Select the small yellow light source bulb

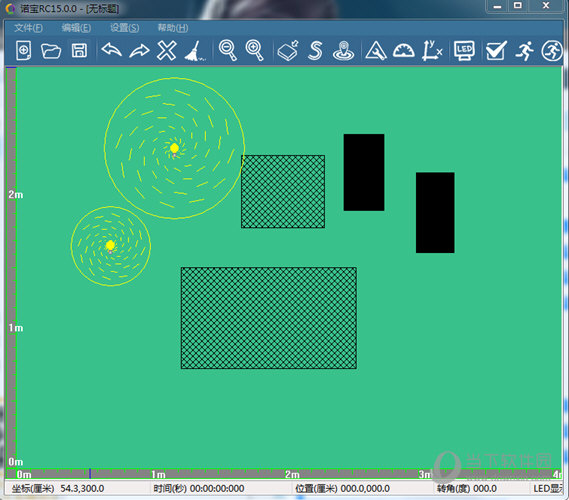(110, 246)
